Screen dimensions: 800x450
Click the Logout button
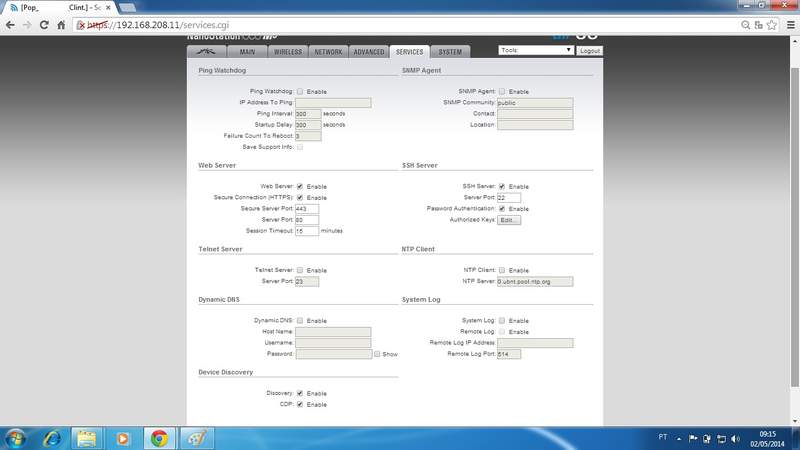[590, 51]
